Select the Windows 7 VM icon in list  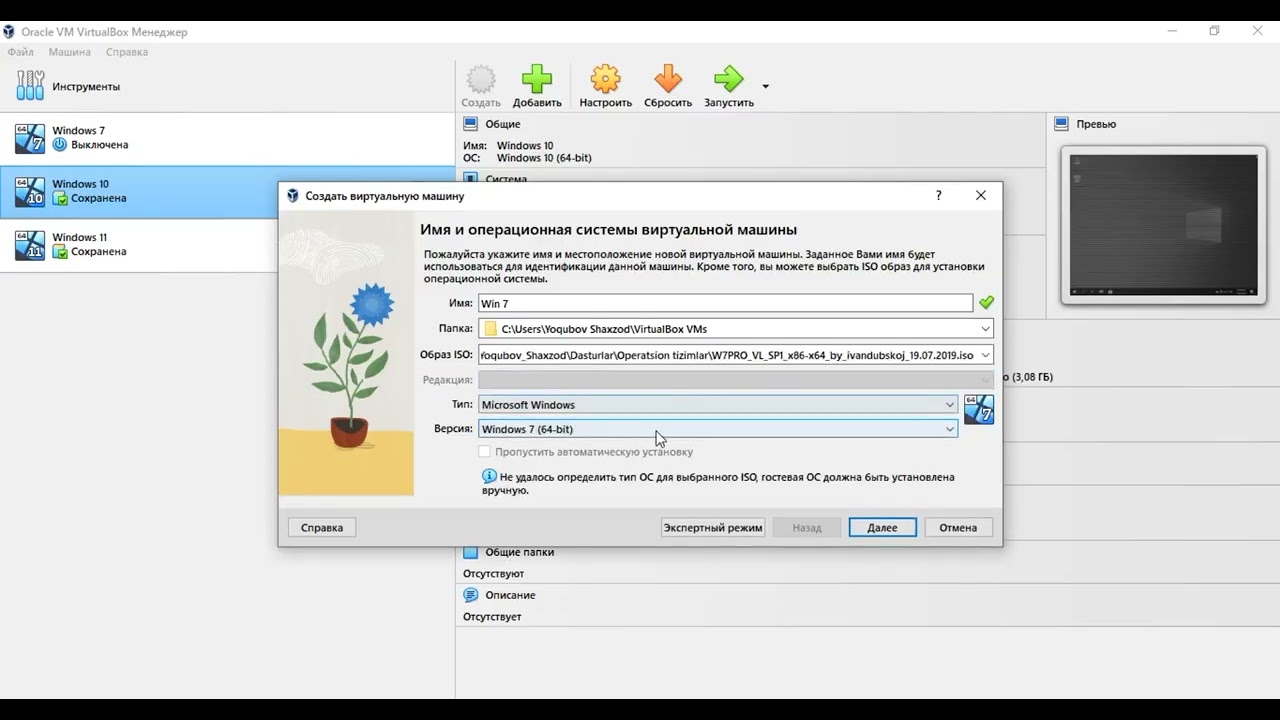(x=30, y=138)
